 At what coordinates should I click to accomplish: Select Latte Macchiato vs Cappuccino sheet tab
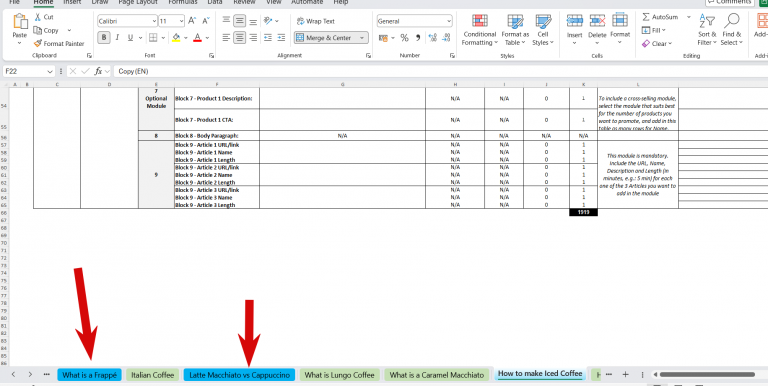point(240,375)
